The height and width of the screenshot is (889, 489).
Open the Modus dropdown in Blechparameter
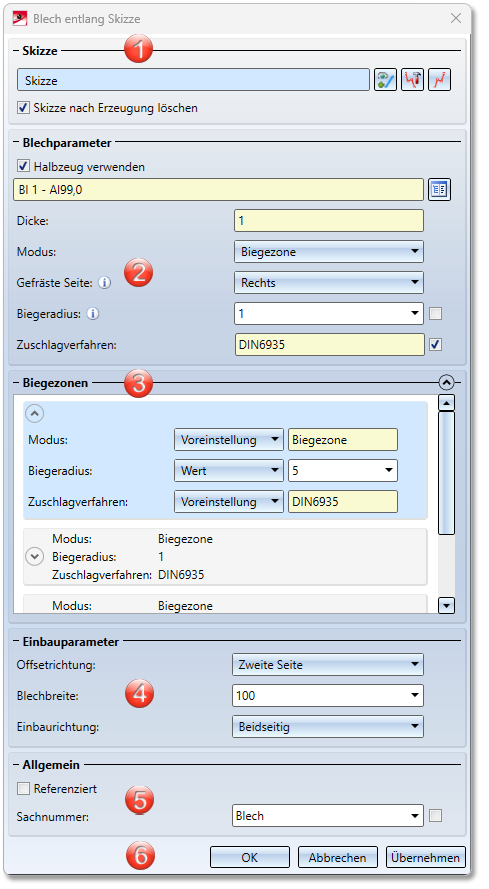tap(329, 252)
